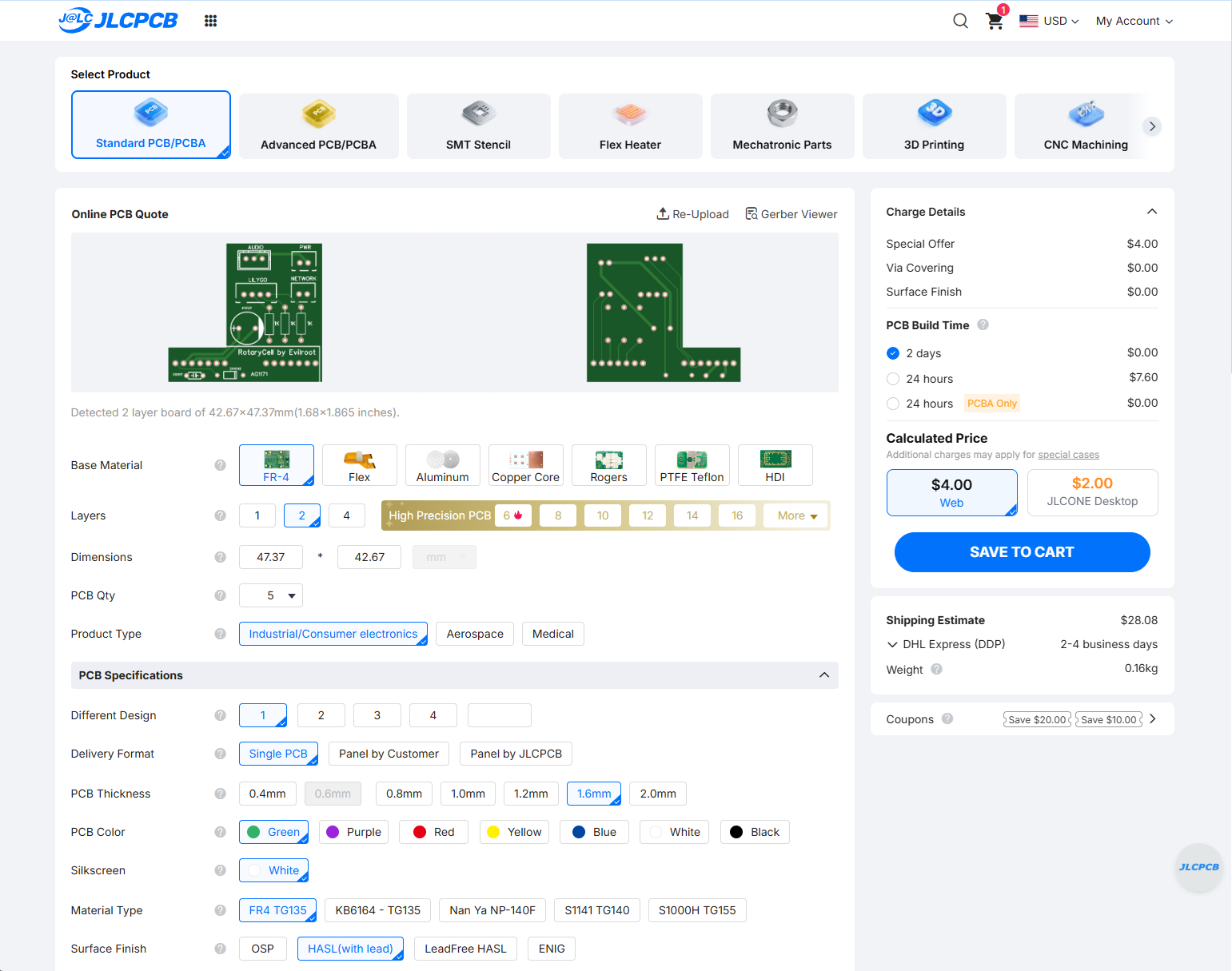Click help icon beside Layers
Viewport: 1232px width, 971px height.
pyautogui.click(x=220, y=515)
